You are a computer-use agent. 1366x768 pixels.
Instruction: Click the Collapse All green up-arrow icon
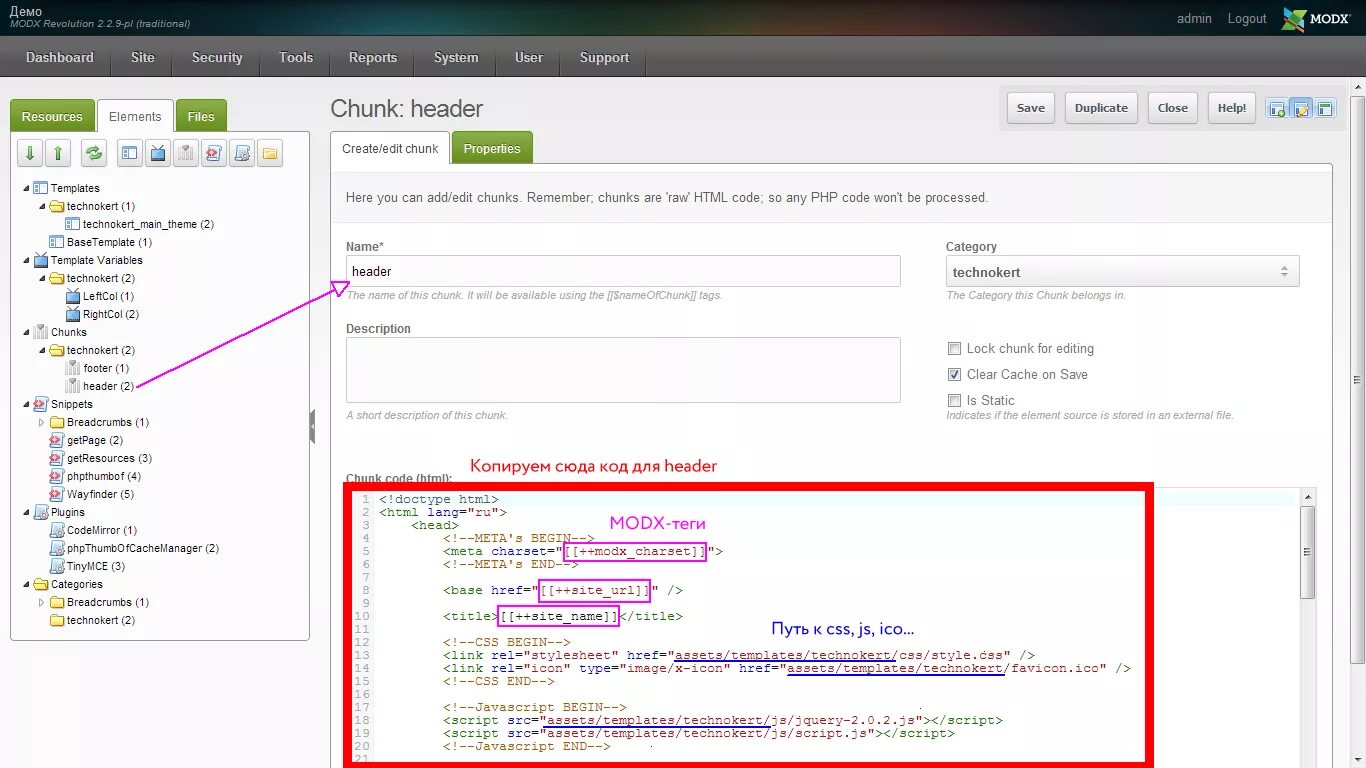click(x=59, y=153)
